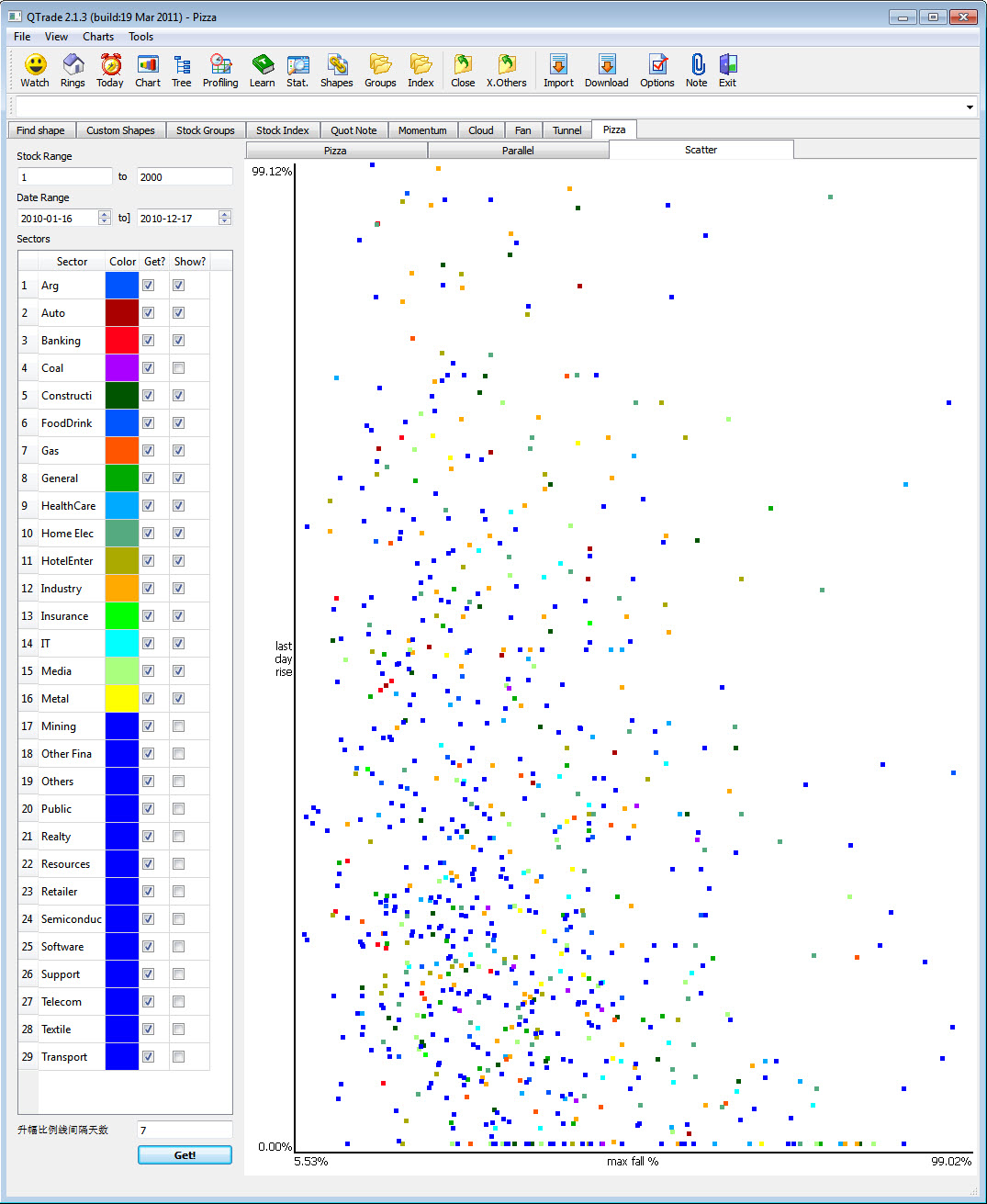
Task: Click the stock range end field showing 2000
Action: [184, 176]
